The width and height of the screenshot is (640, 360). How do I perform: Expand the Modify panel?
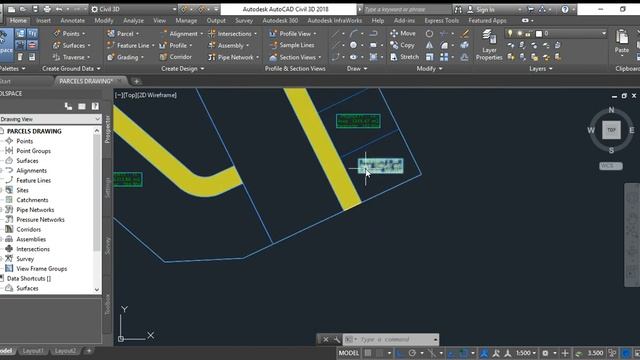[429, 69]
